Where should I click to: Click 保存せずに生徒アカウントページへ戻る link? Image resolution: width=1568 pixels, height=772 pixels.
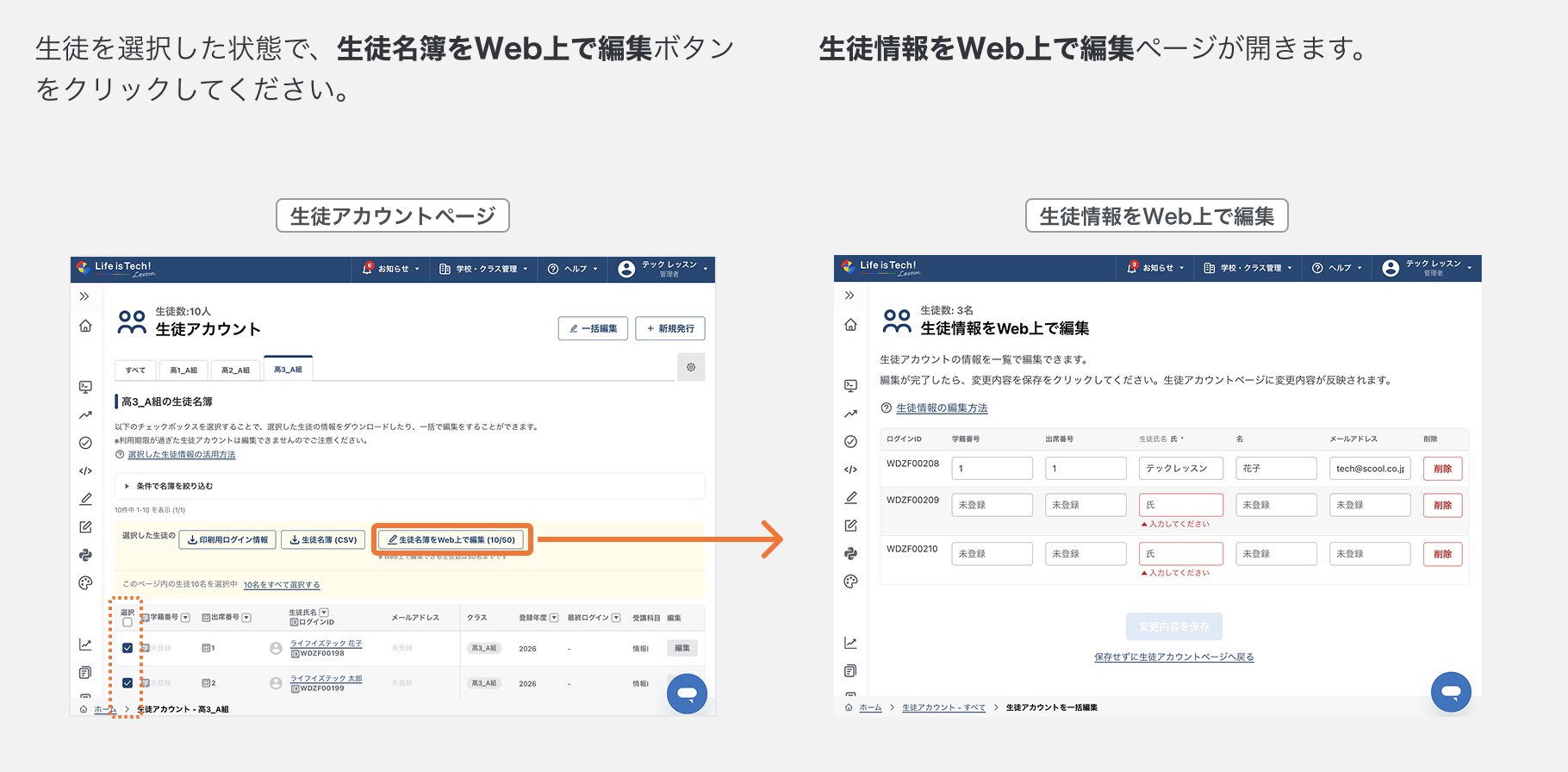click(1174, 657)
